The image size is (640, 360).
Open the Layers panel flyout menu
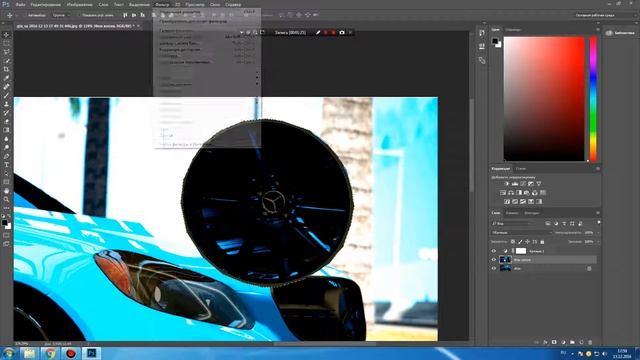[x=598, y=213]
